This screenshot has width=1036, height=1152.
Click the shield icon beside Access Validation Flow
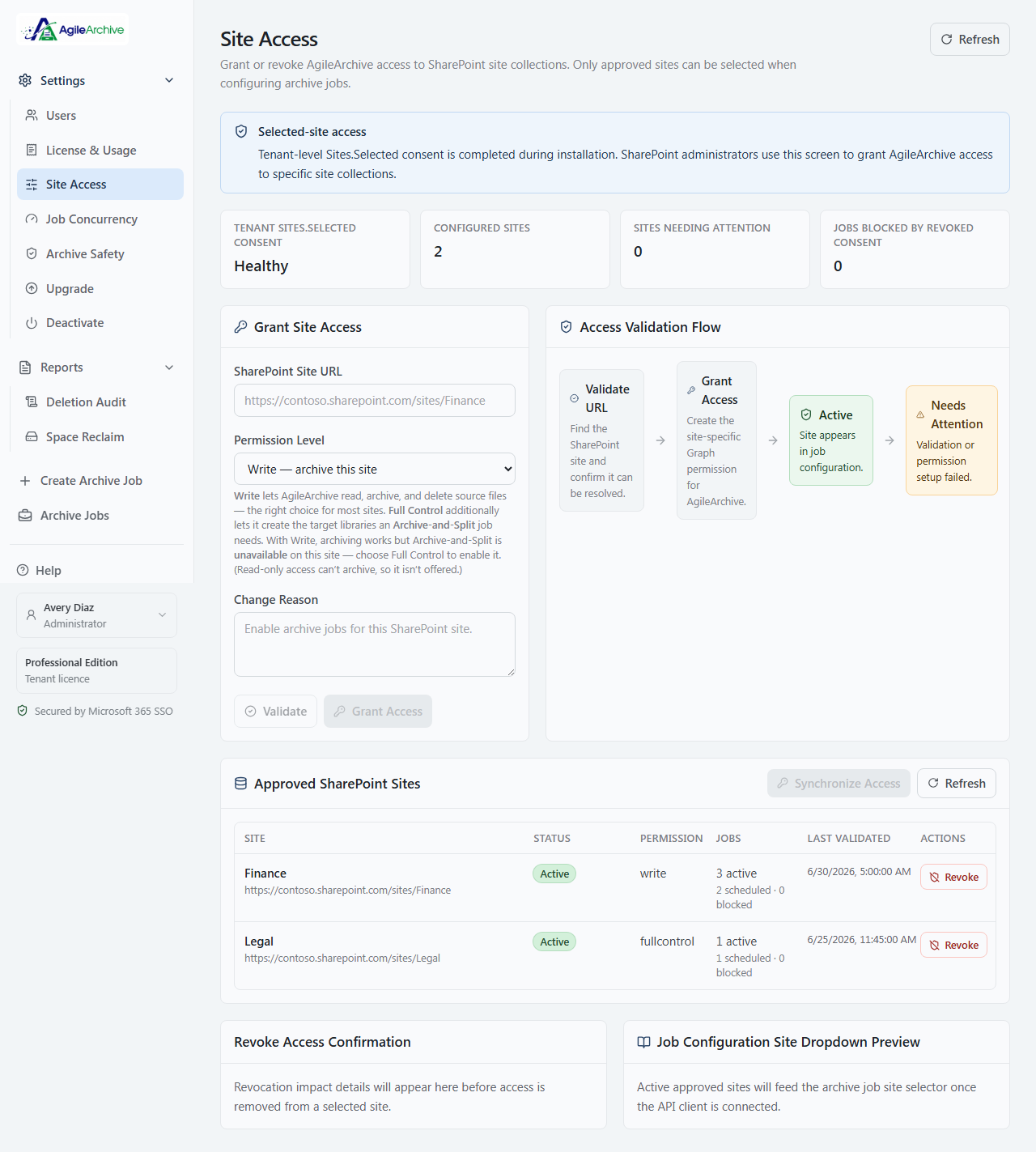[567, 327]
